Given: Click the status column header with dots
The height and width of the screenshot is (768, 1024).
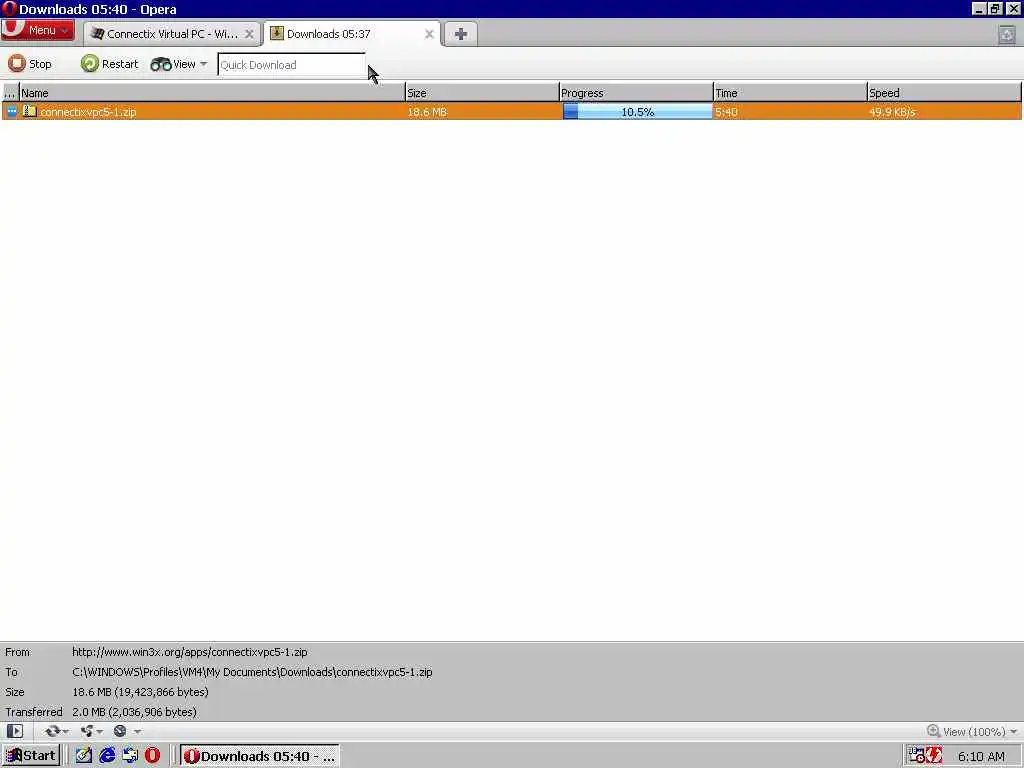Looking at the screenshot, I should click(10, 93).
